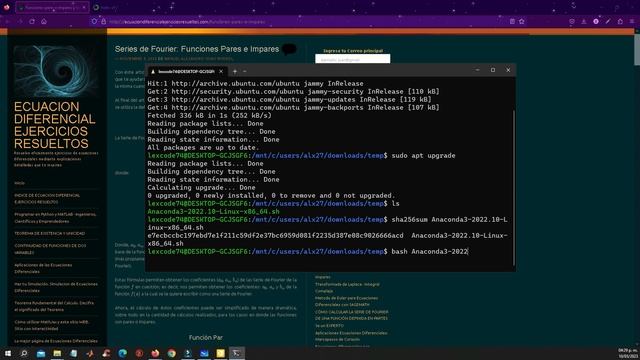
Task: Click terminal line 'All packages are up to date.'
Action: coord(203,147)
